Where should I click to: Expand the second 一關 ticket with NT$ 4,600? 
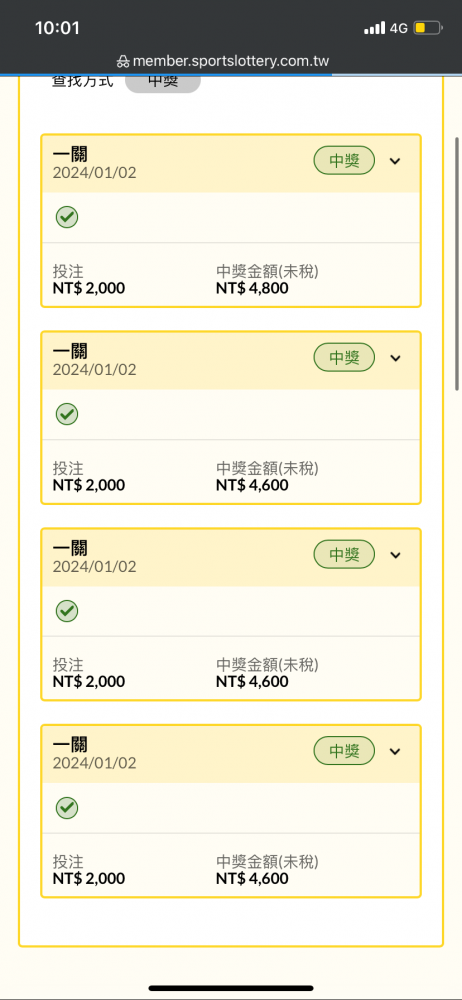[395, 358]
